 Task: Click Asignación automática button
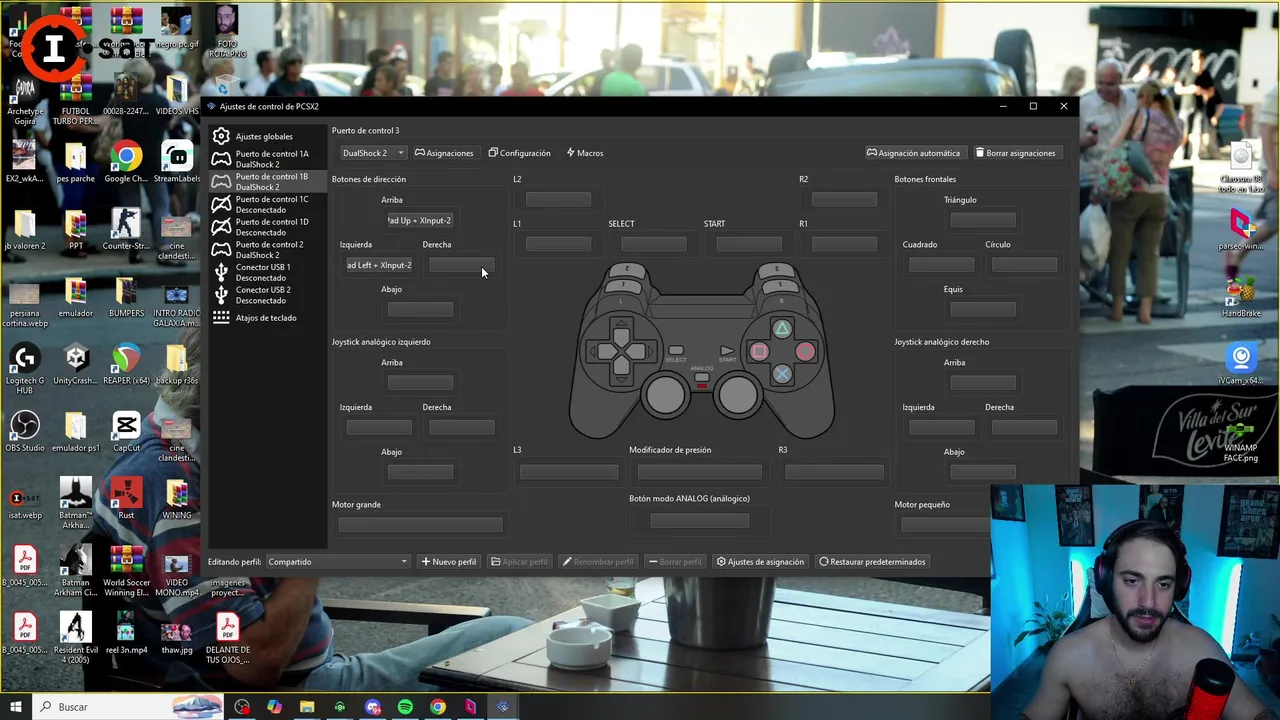[x=913, y=153]
